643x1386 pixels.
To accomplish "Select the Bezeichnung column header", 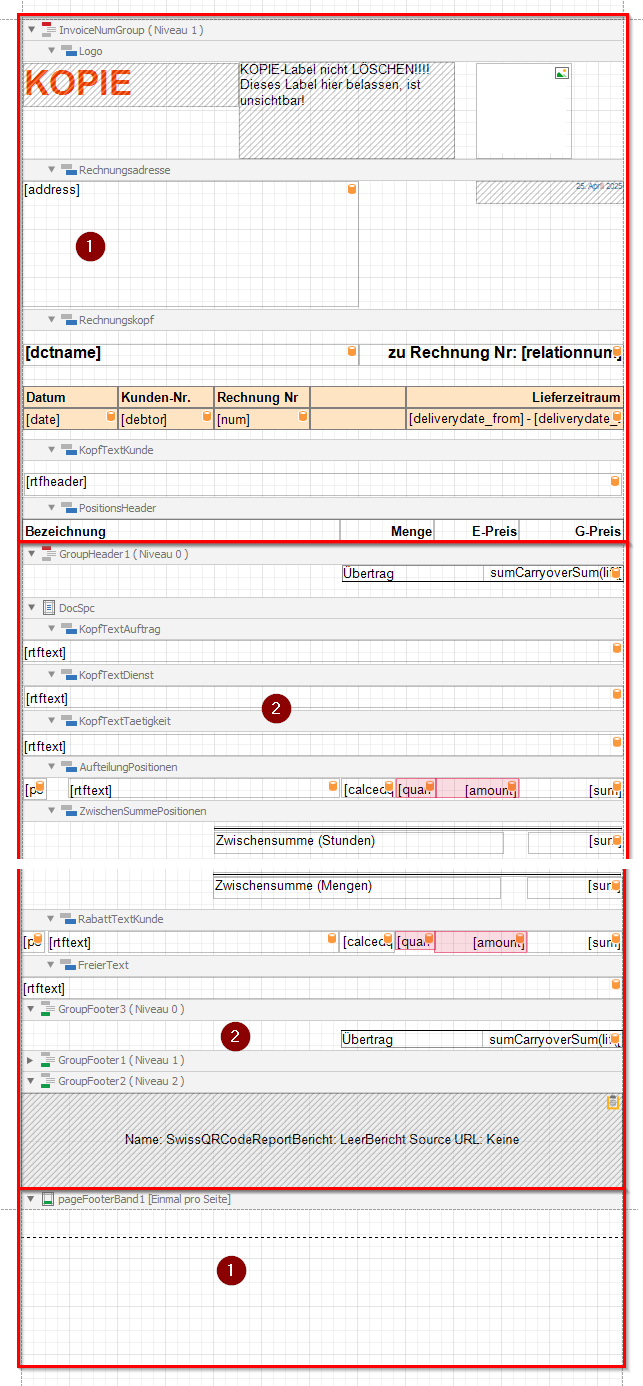I will 181,531.
